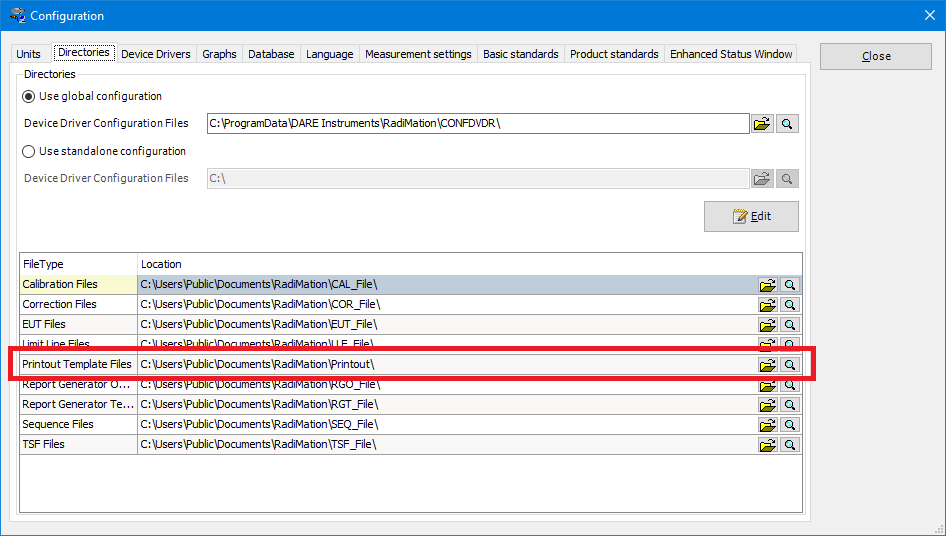Open the Measurement settings tab
The image size is (946, 536).
(x=418, y=54)
